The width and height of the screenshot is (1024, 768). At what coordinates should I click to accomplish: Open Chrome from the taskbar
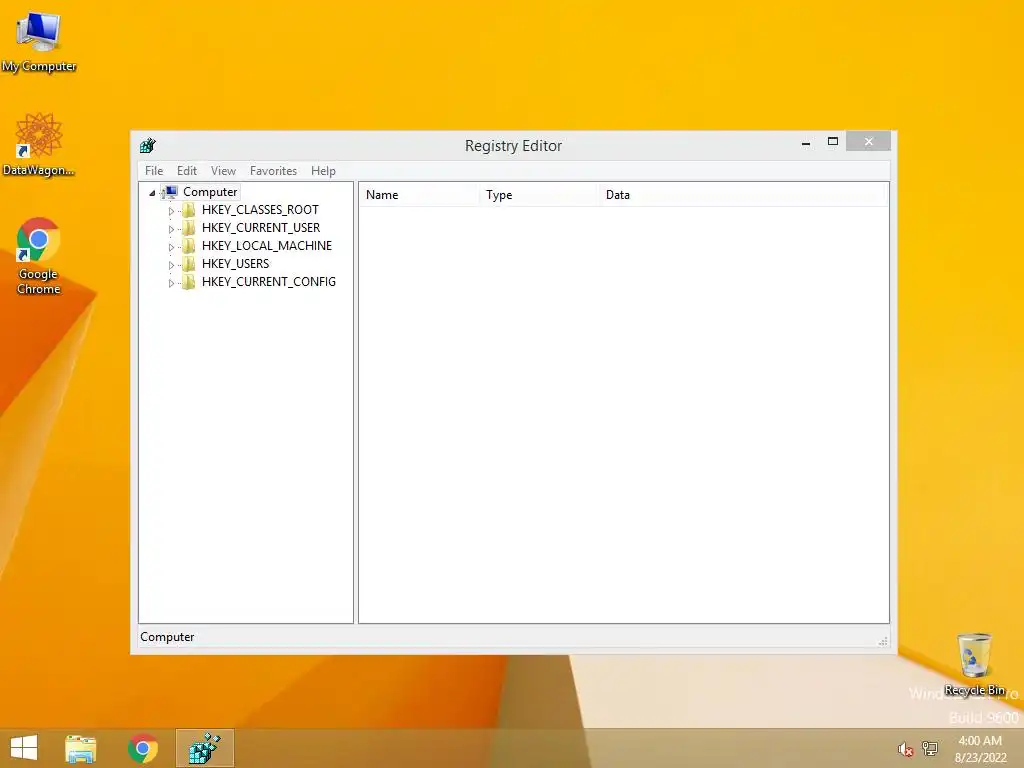(143, 748)
